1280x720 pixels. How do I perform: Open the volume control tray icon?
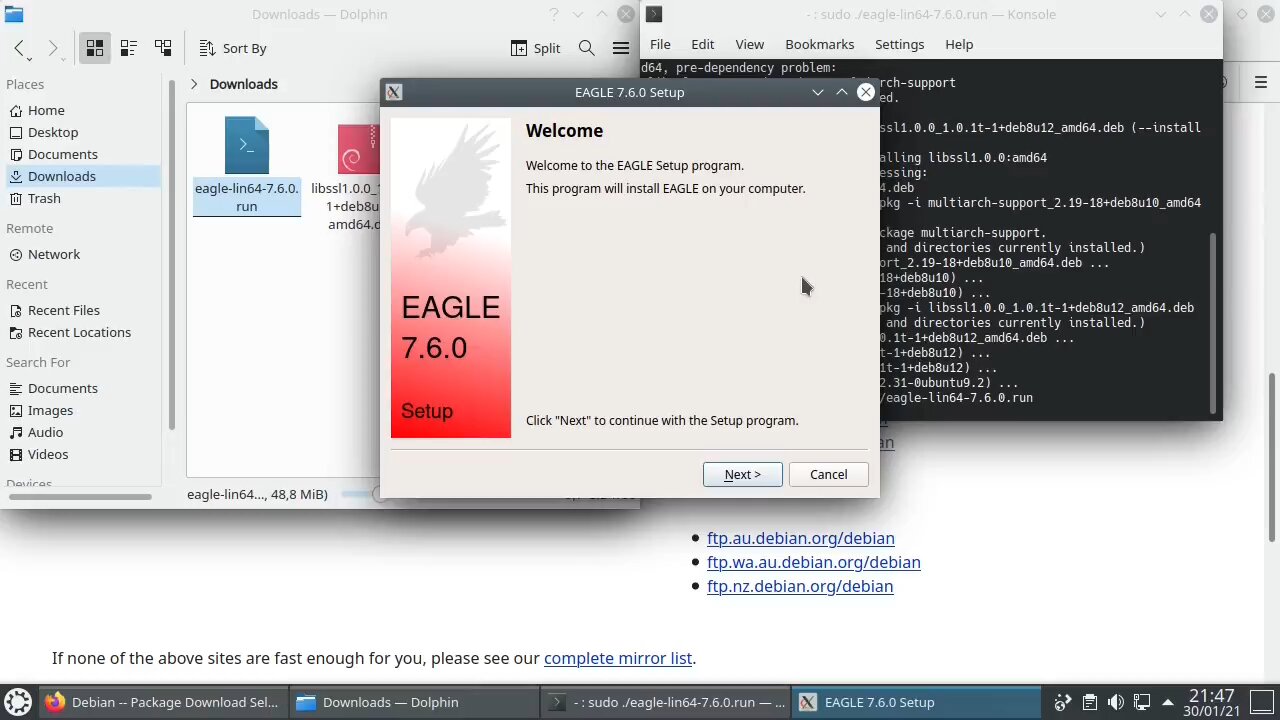click(x=1116, y=702)
